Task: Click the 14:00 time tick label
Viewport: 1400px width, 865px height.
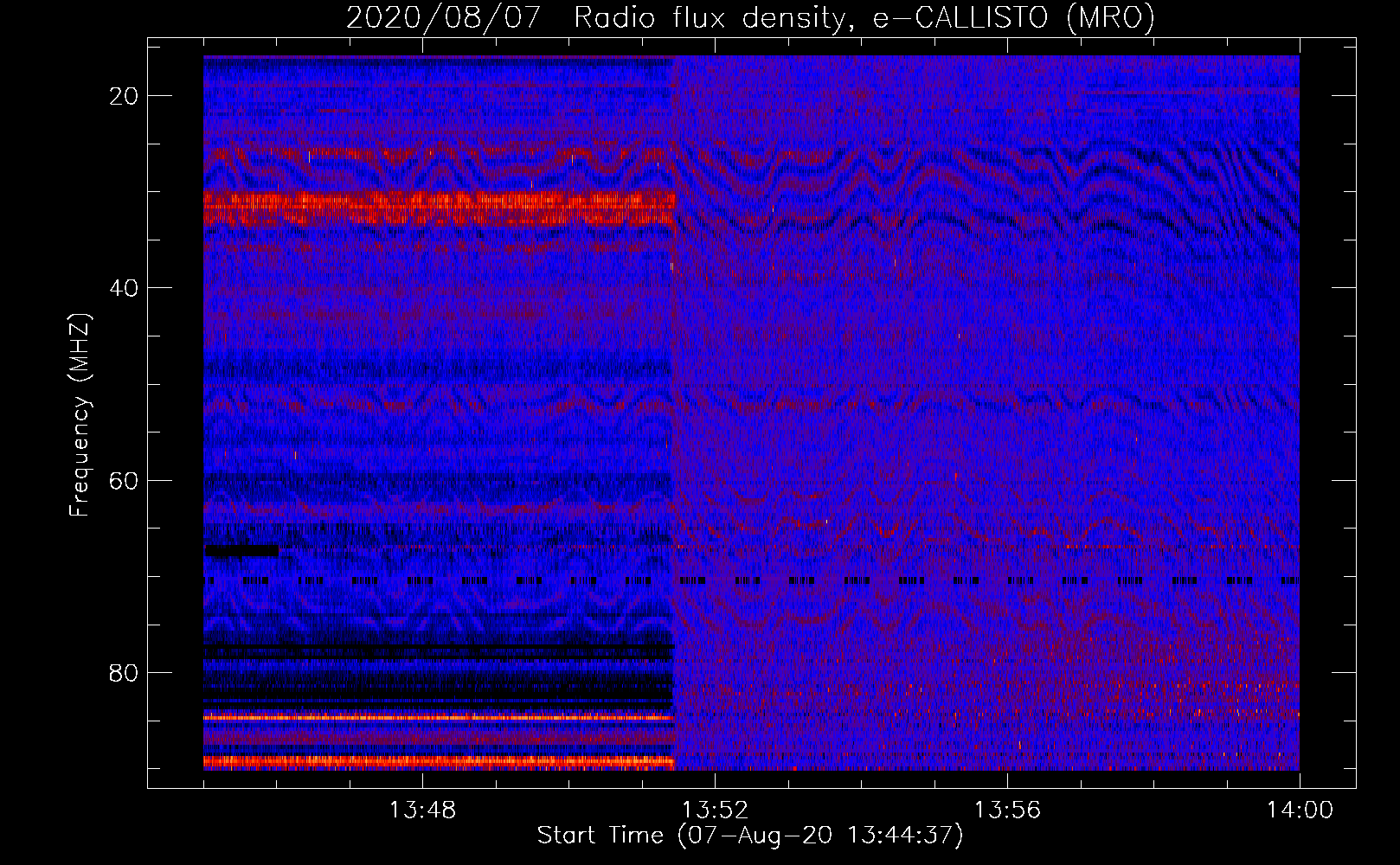Action: pyautogui.click(x=1300, y=811)
